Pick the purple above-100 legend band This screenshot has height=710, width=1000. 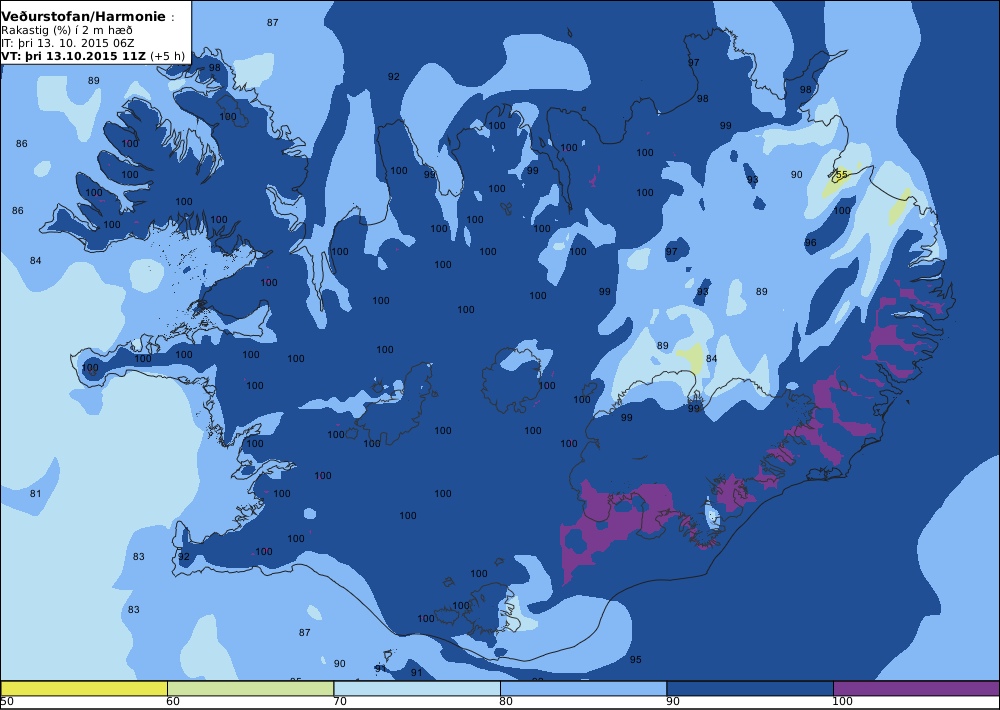click(x=916, y=688)
